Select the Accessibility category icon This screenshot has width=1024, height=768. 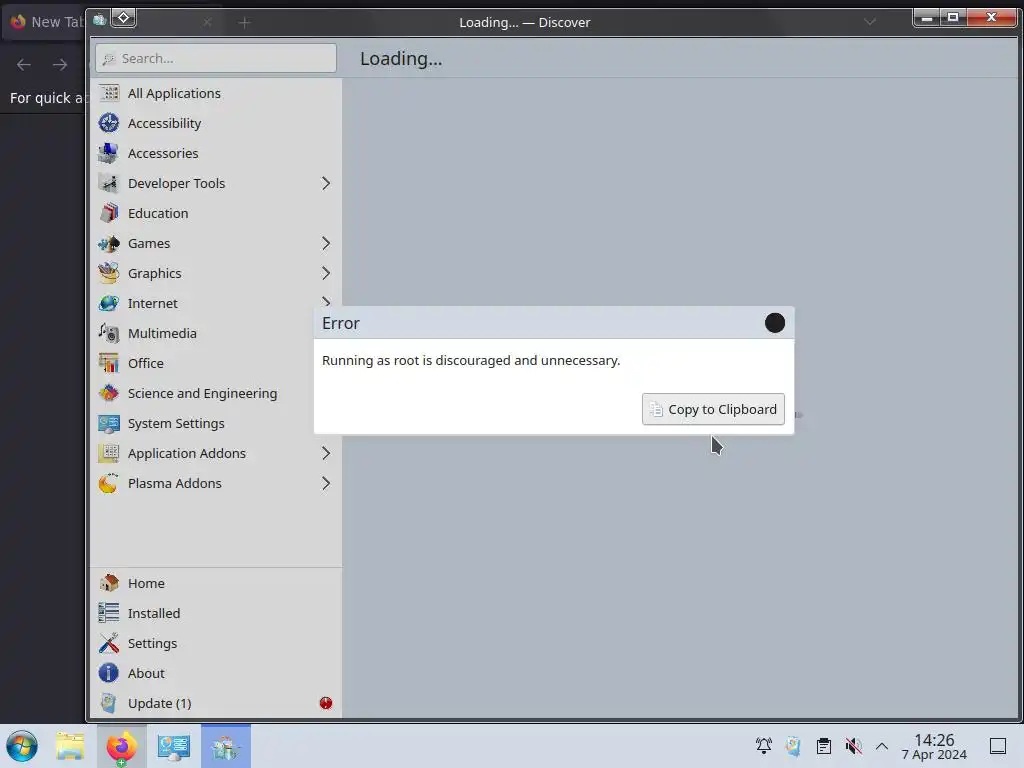pos(108,123)
